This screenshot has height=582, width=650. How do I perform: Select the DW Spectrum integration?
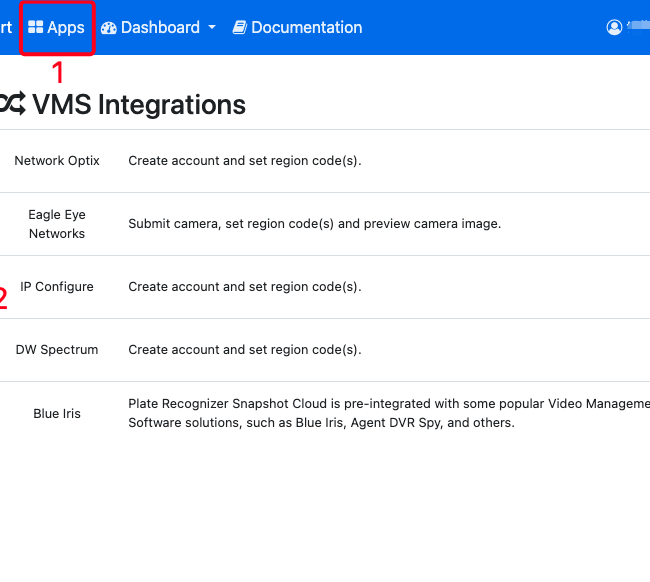pos(57,349)
